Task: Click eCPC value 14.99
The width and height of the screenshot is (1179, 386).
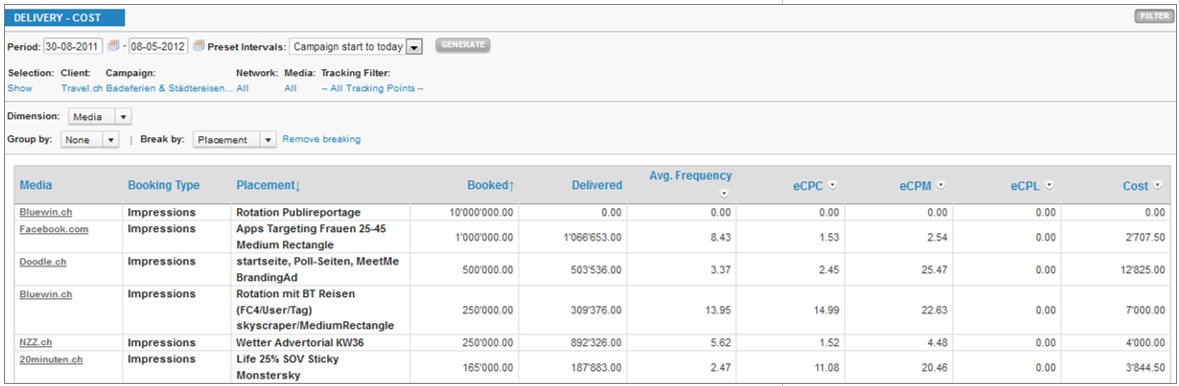Action: pyautogui.click(x=827, y=311)
